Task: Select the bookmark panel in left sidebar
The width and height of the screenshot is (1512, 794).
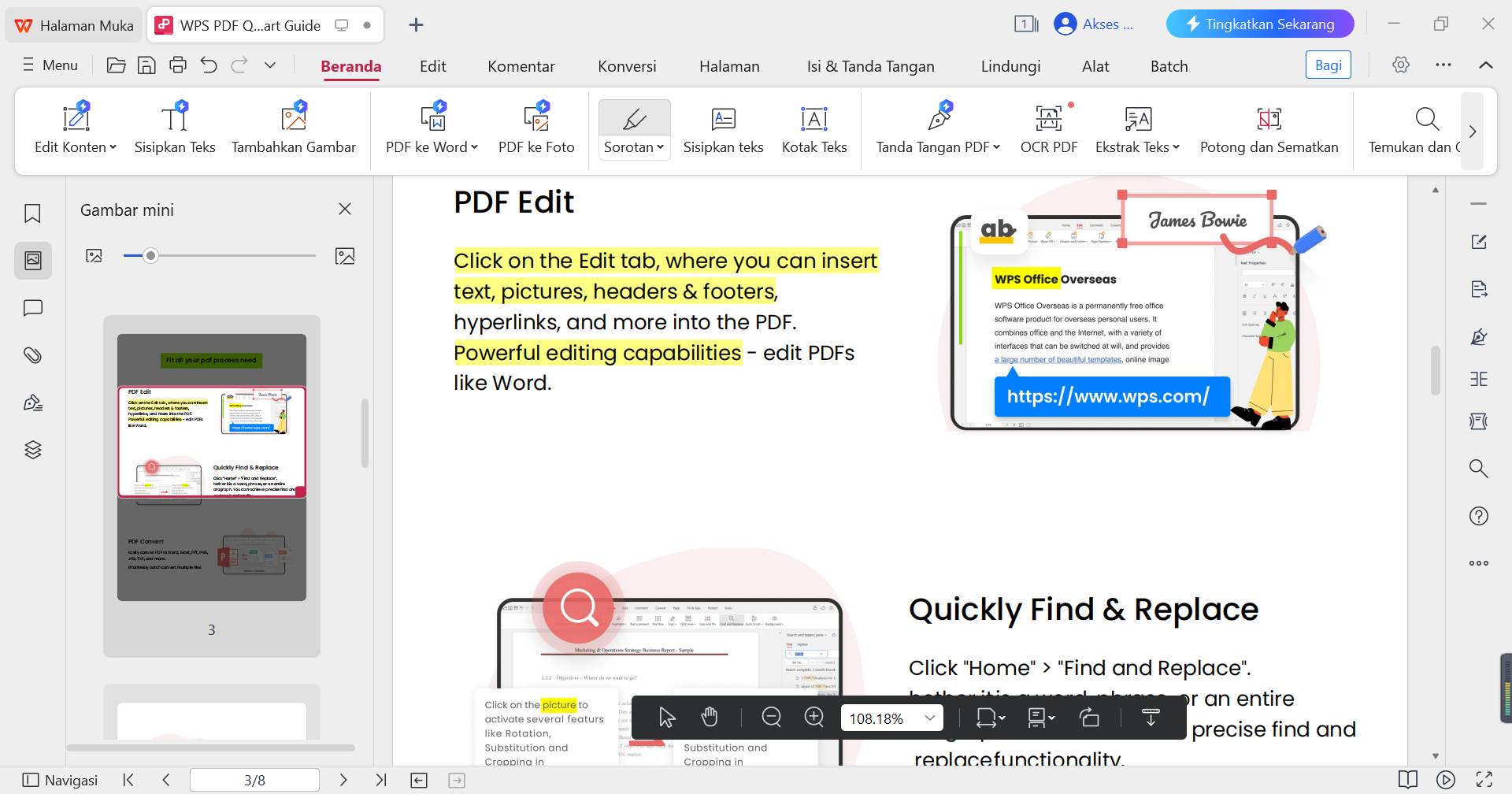Action: (32, 213)
